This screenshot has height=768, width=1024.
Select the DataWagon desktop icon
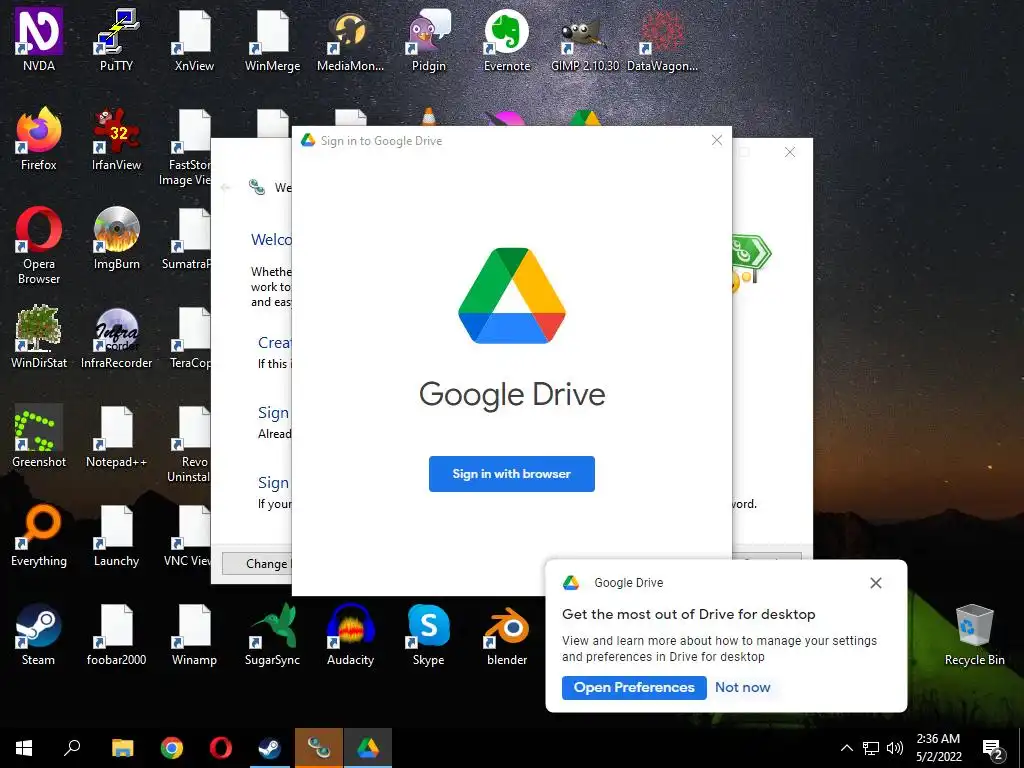point(662,40)
